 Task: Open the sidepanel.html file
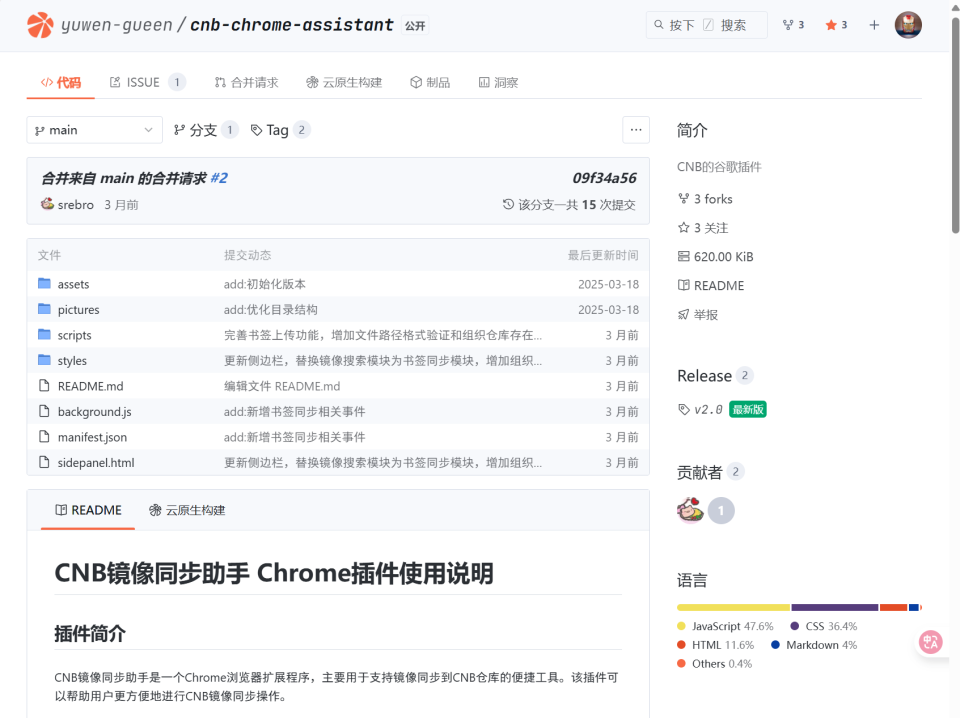96,463
